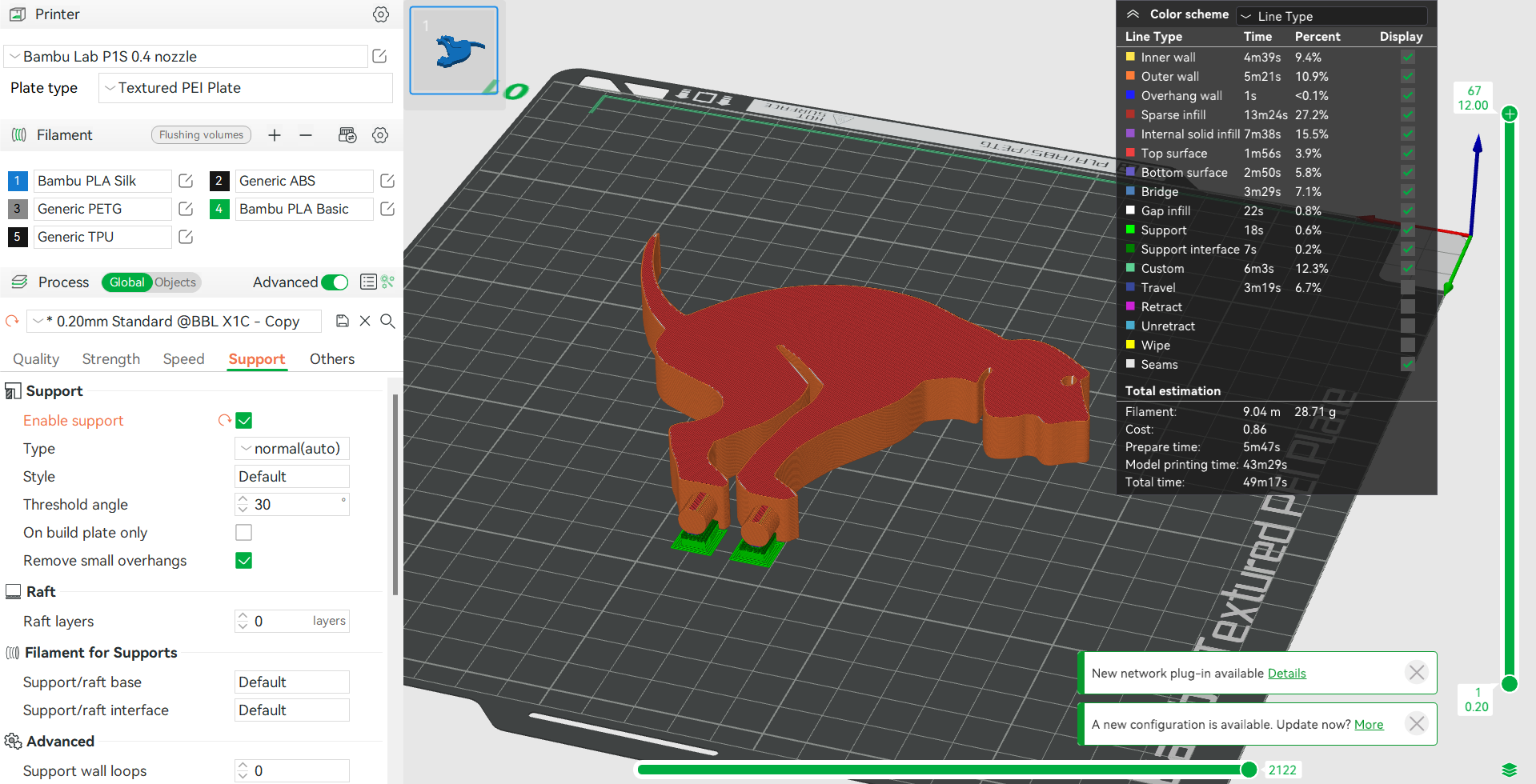Image resolution: width=1536 pixels, height=784 pixels.
Task: Edit the Bambu Lab P1S printer preset
Action: point(380,56)
